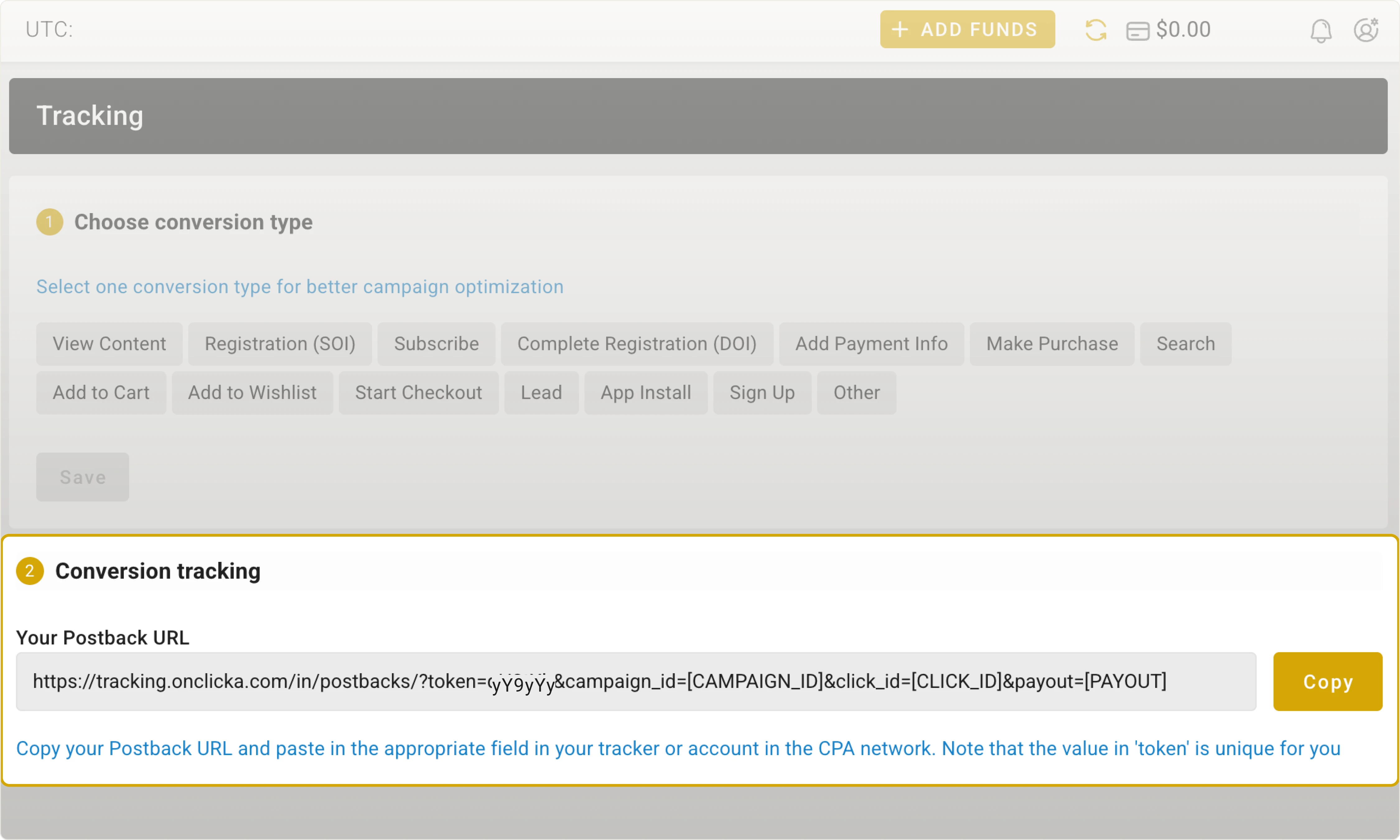
Task: Select the Add to Wishlist type
Action: [252, 392]
